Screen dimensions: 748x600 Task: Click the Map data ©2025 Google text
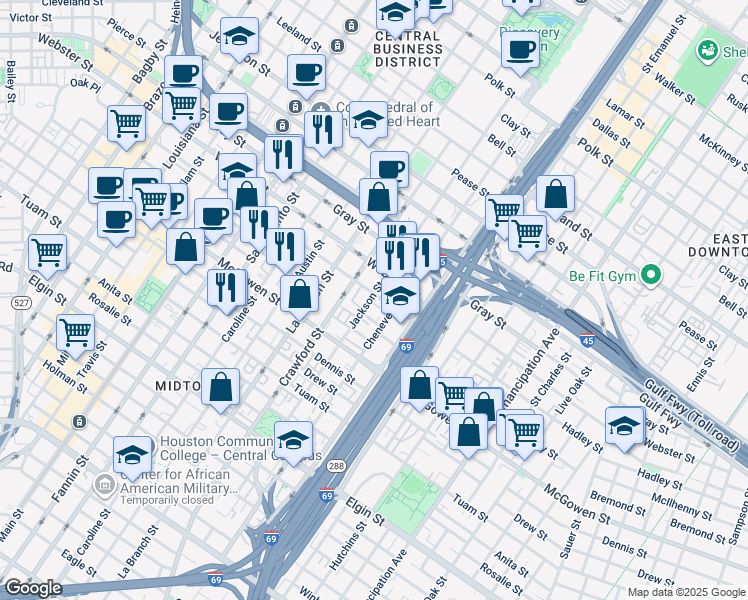687,593
